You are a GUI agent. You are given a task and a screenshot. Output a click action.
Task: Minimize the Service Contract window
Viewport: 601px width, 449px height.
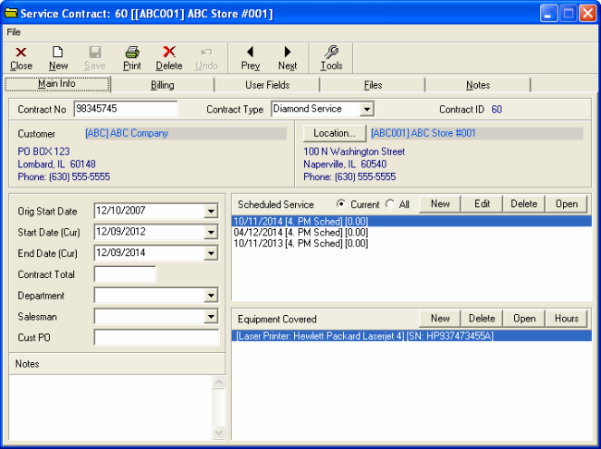tap(548, 14)
